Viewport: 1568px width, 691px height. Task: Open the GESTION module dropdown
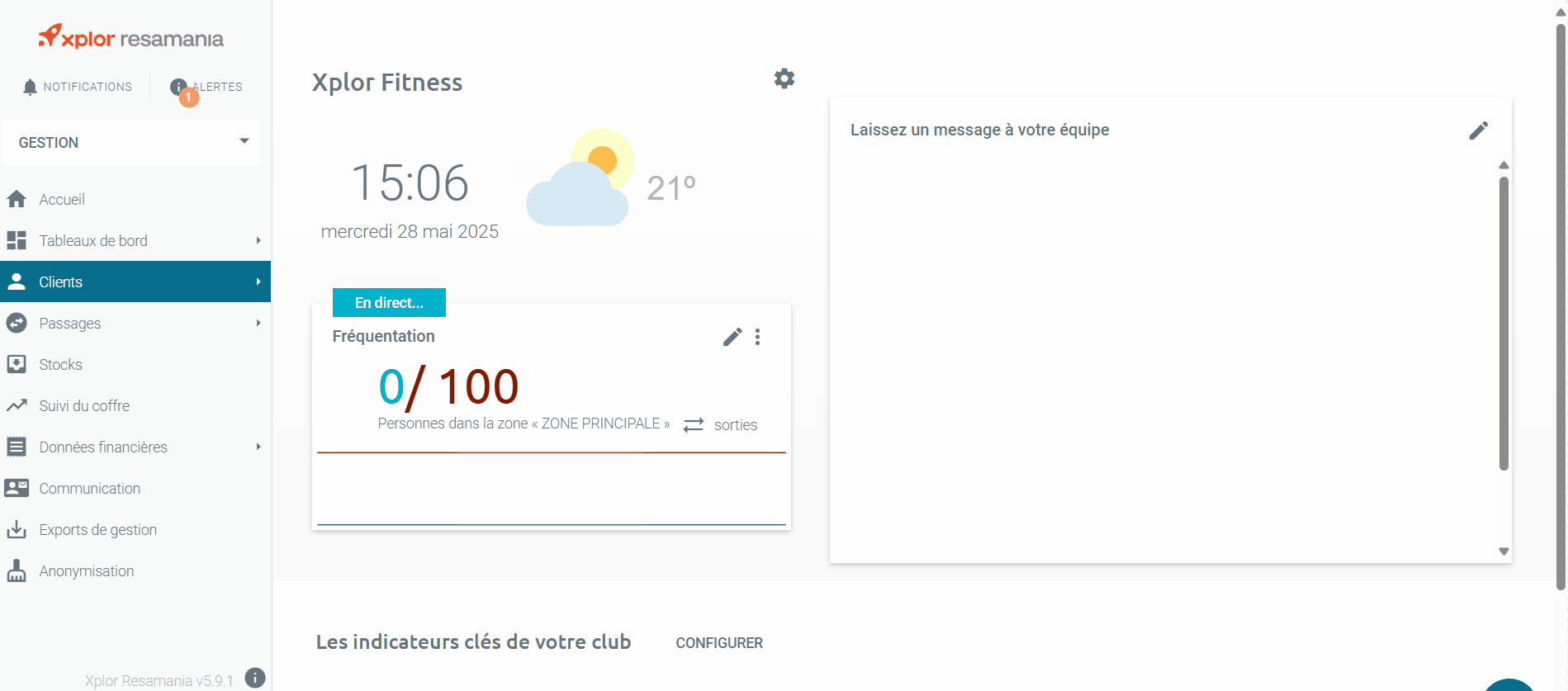[x=131, y=142]
